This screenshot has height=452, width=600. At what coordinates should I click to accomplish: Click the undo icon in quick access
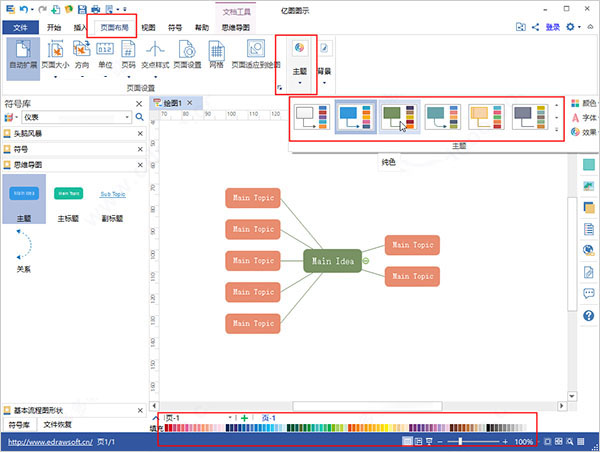pyautogui.click(x=24, y=9)
